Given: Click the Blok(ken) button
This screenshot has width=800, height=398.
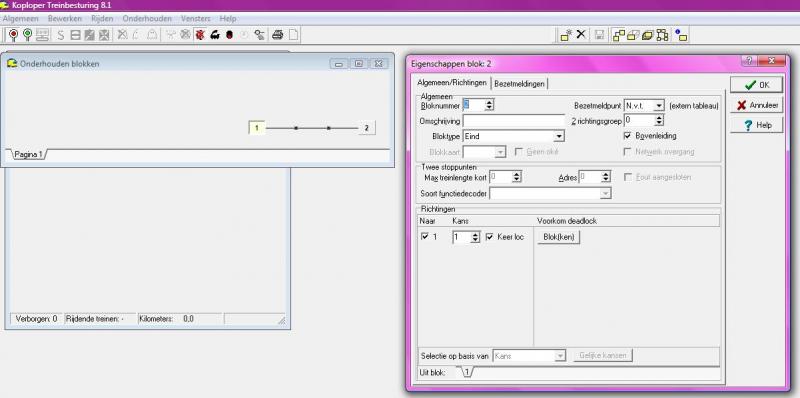Looking at the screenshot, I should tap(559, 237).
